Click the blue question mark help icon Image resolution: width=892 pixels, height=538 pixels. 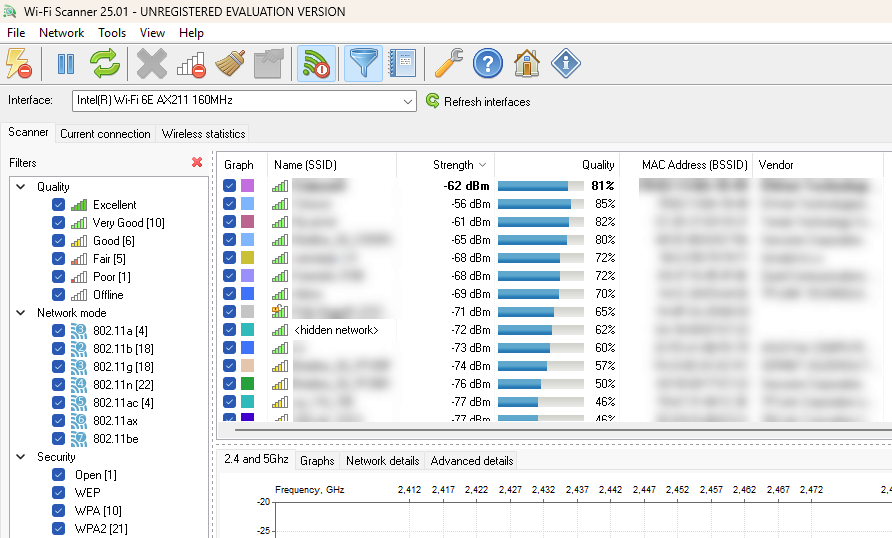(487, 65)
